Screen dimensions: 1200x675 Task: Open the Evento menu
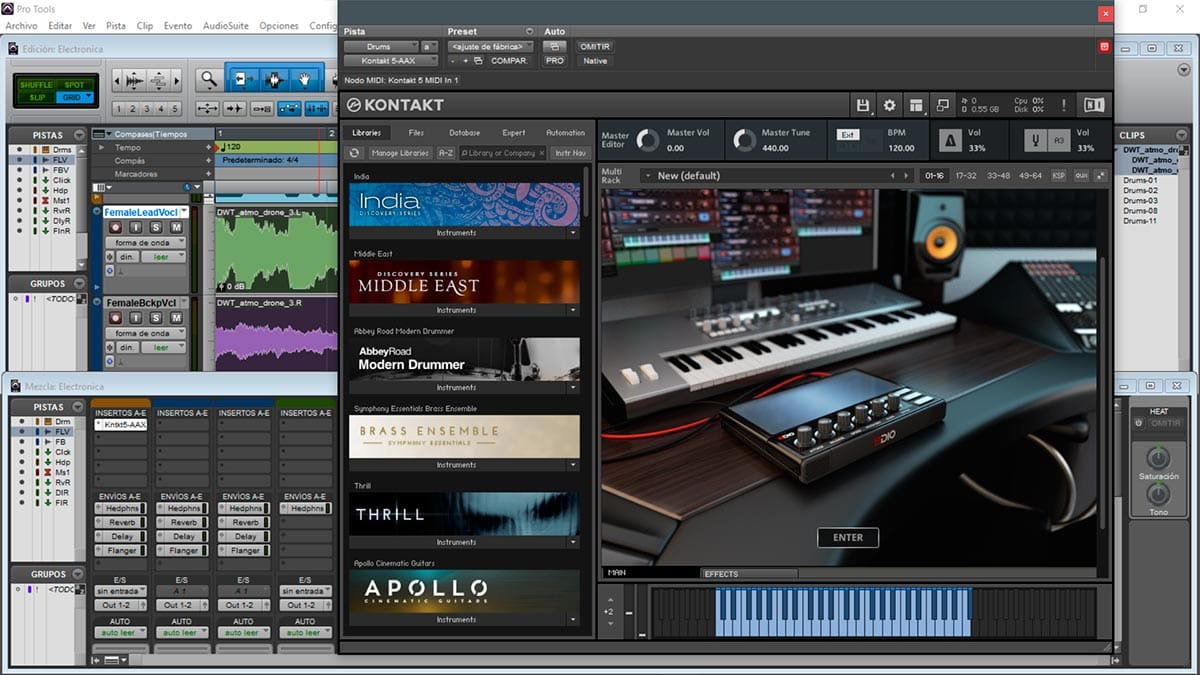pyautogui.click(x=178, y=25)
